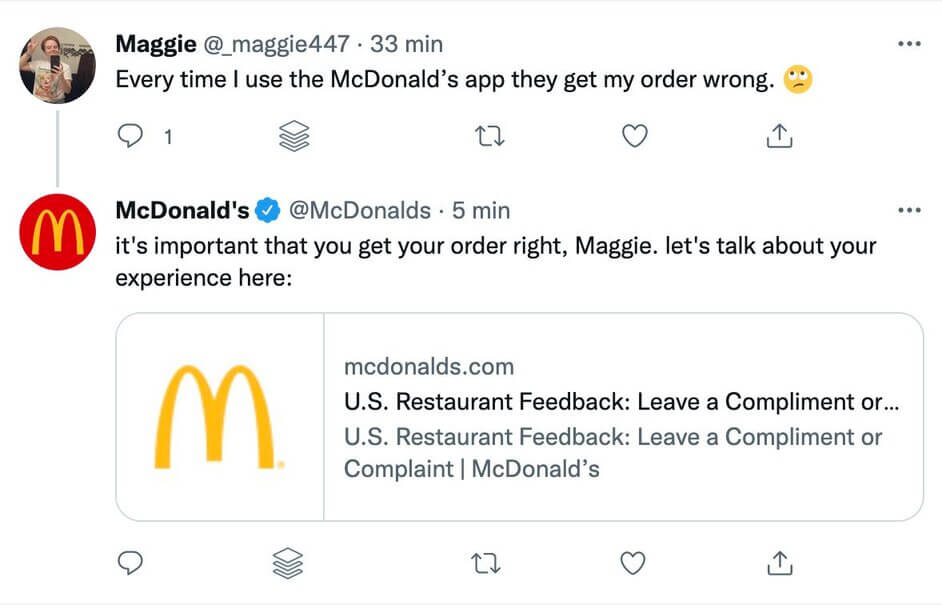The image size is (942, 605).
Task: Click the blue verified badge
Action: 268,210
